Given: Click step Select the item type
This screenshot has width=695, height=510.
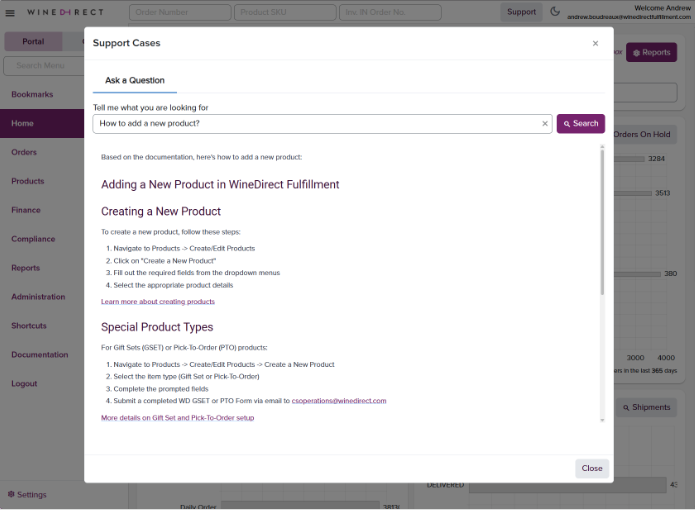Looking at the screenshot, I should coord(186,377).
